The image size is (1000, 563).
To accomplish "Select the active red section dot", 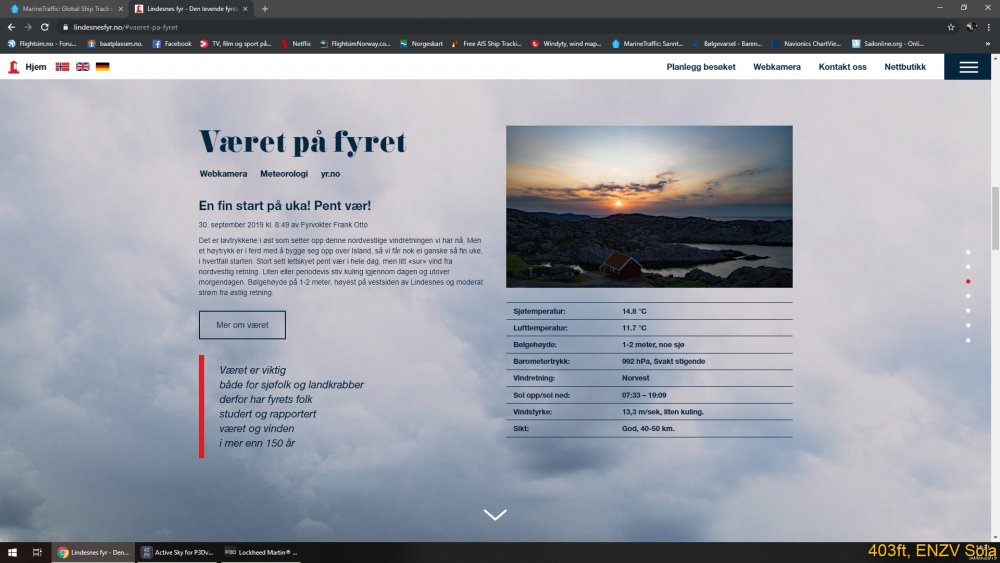I will pos(968,281).
